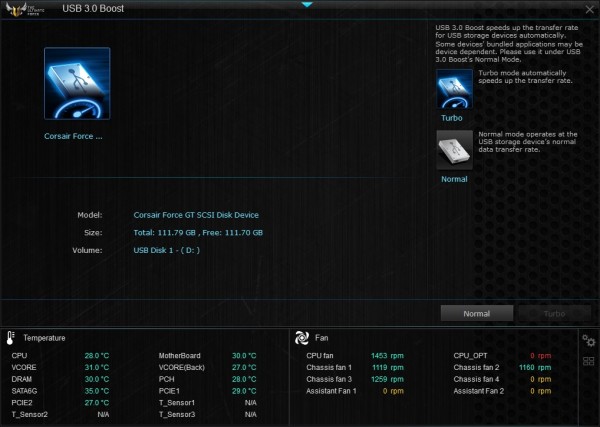Click SATA6G temperature 35.0 °C value
Image resolution: width=600 pixels, height=427 pixels.
tap(97, 391)
